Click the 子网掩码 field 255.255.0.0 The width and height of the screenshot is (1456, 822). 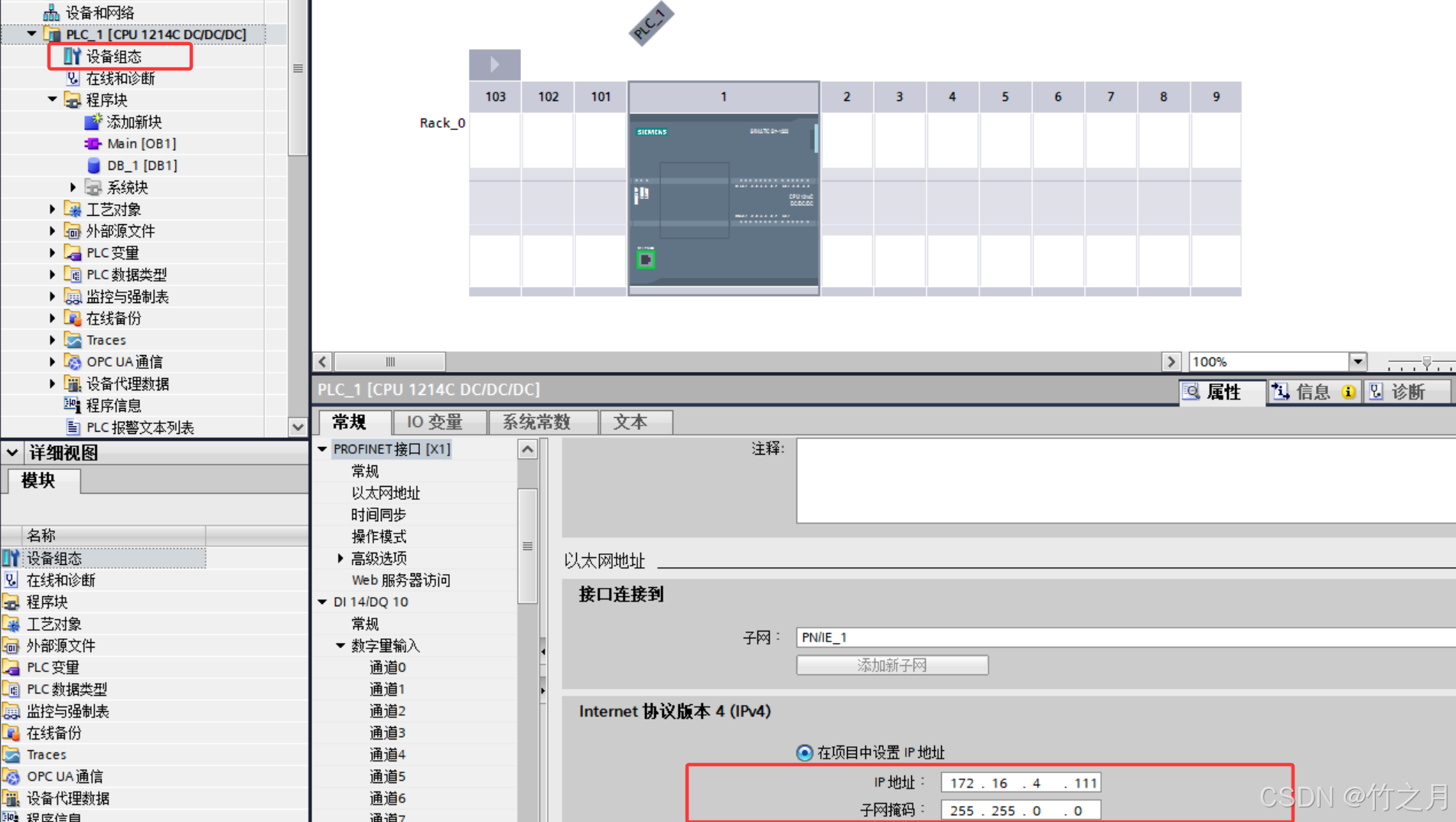(x=1021, y=810)
